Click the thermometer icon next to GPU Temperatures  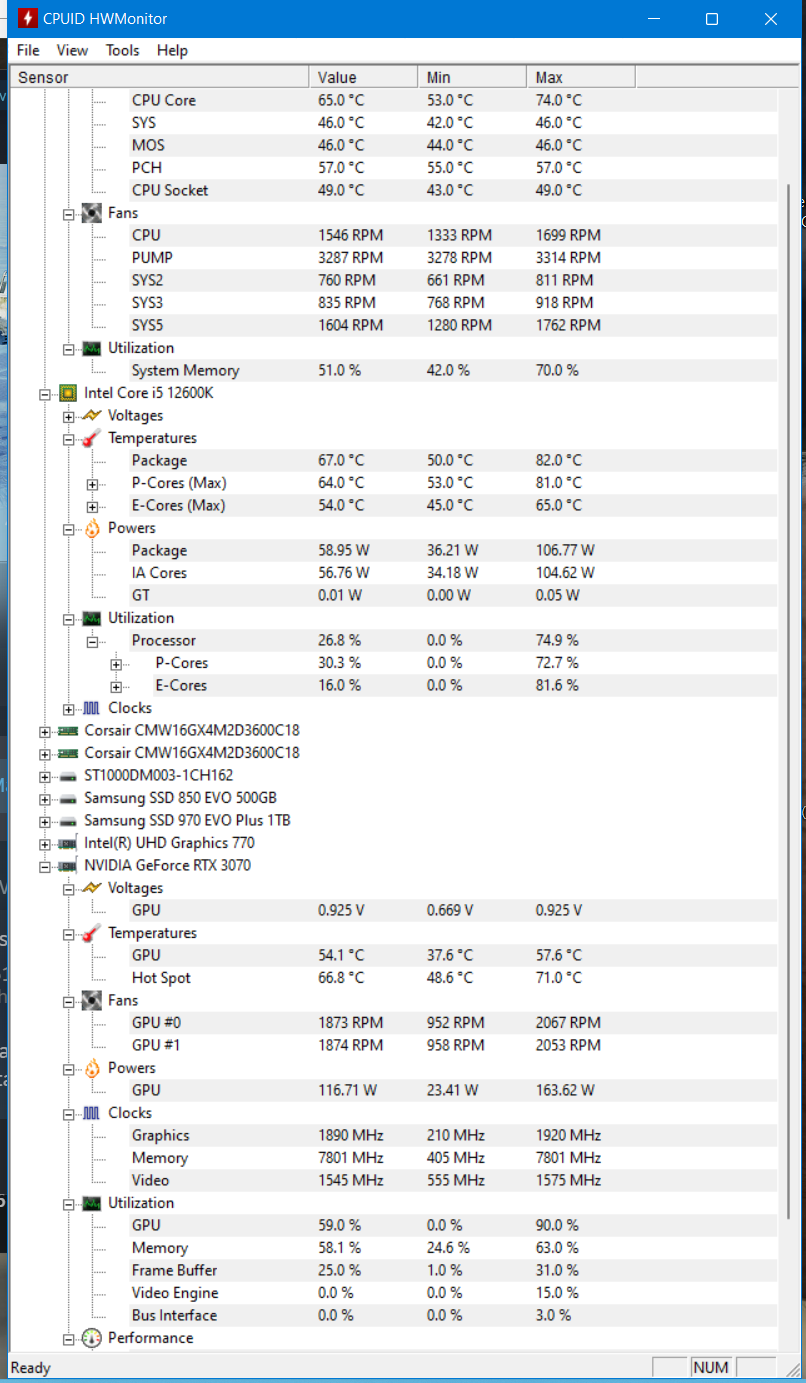tap(92, 933)
